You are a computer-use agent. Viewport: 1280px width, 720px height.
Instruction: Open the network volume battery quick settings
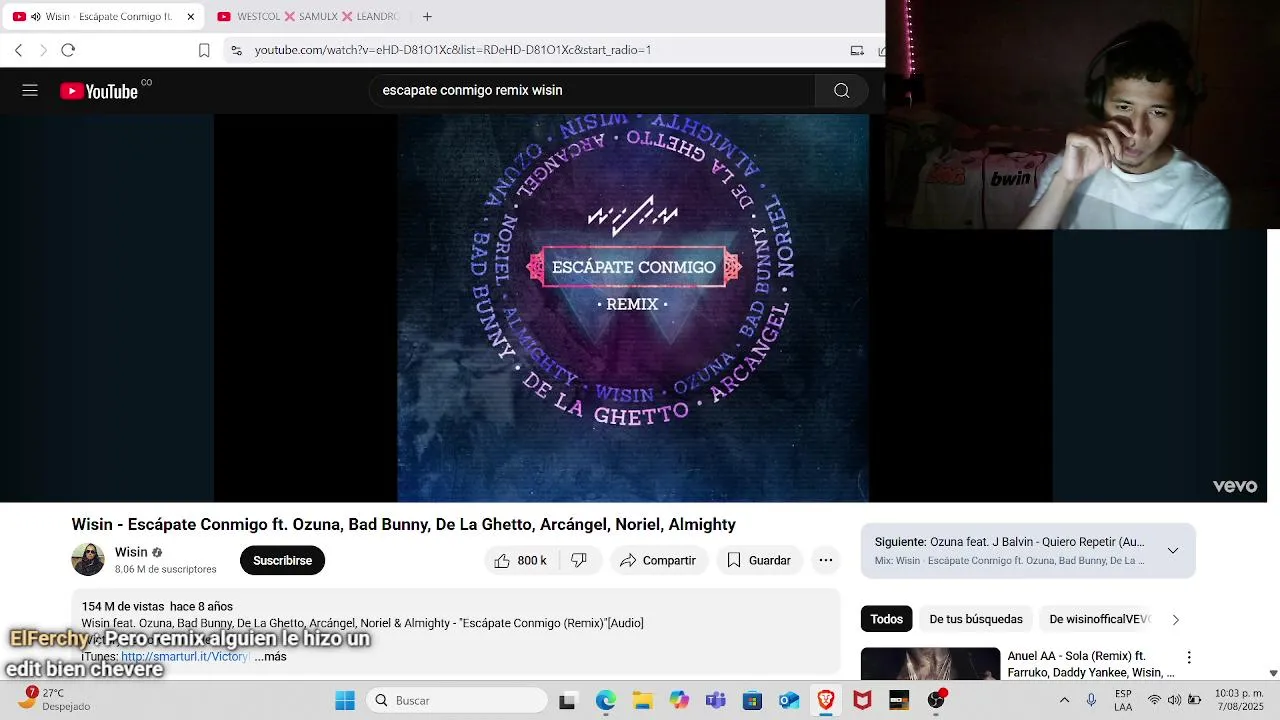pyautogui.click(x=1174, y=700)
